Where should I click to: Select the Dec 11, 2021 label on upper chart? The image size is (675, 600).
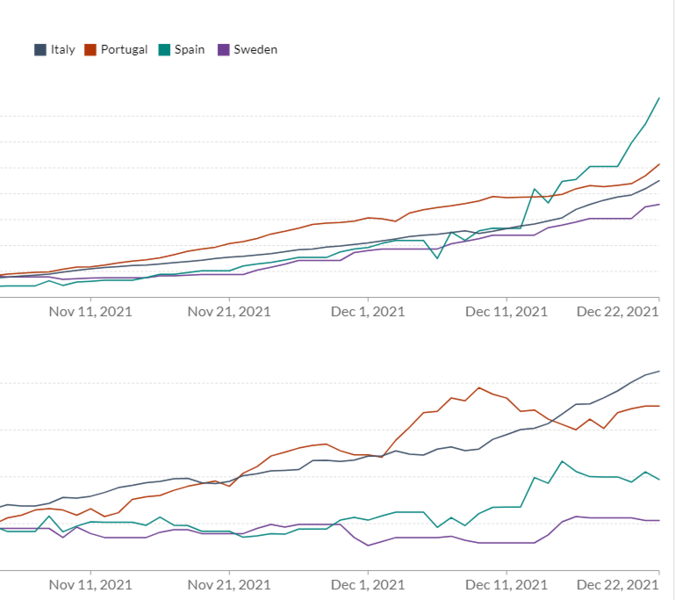506,311
